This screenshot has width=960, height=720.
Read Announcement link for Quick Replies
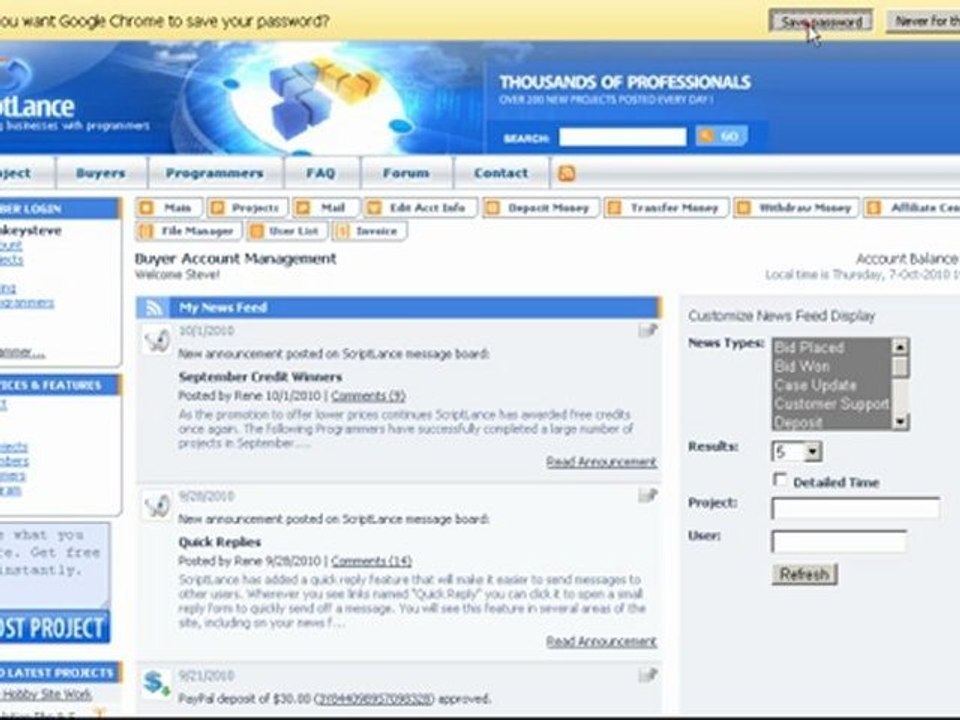601,642
